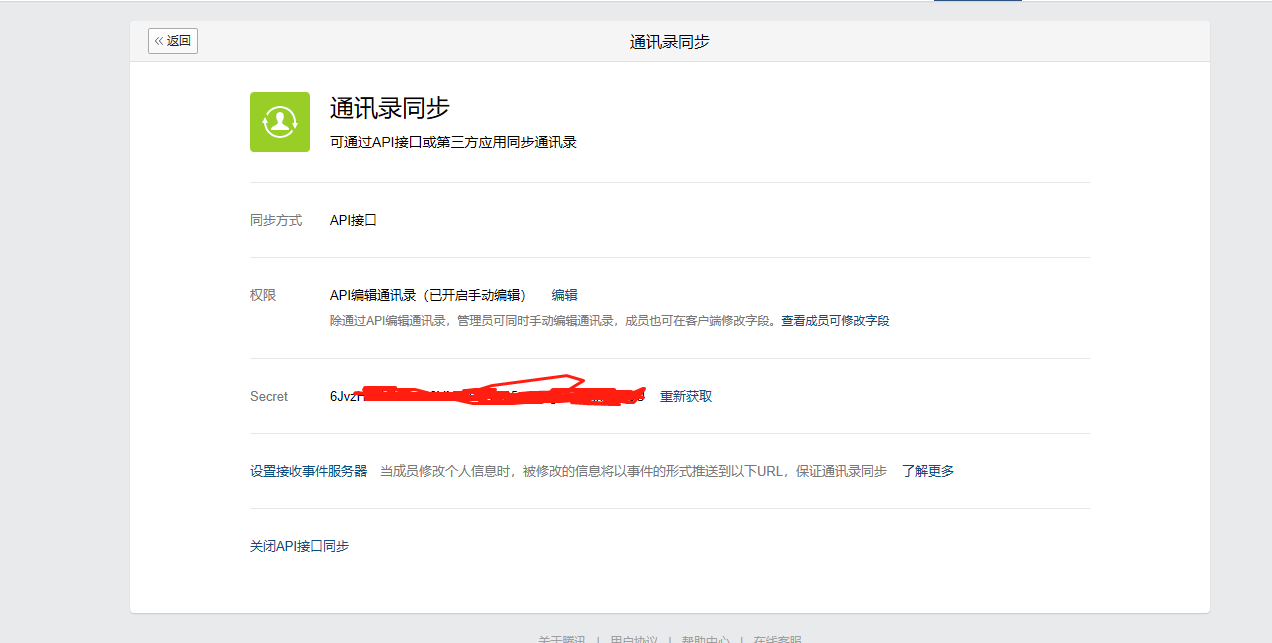Open 查看成员可修改字段 link
1272x643 pixels.
(x=836, y=321)
